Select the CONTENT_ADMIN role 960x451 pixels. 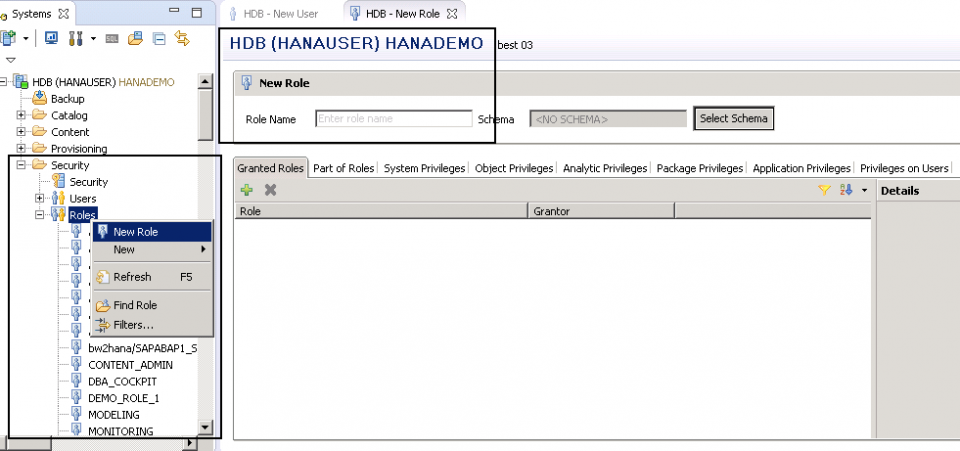point(130,365)
